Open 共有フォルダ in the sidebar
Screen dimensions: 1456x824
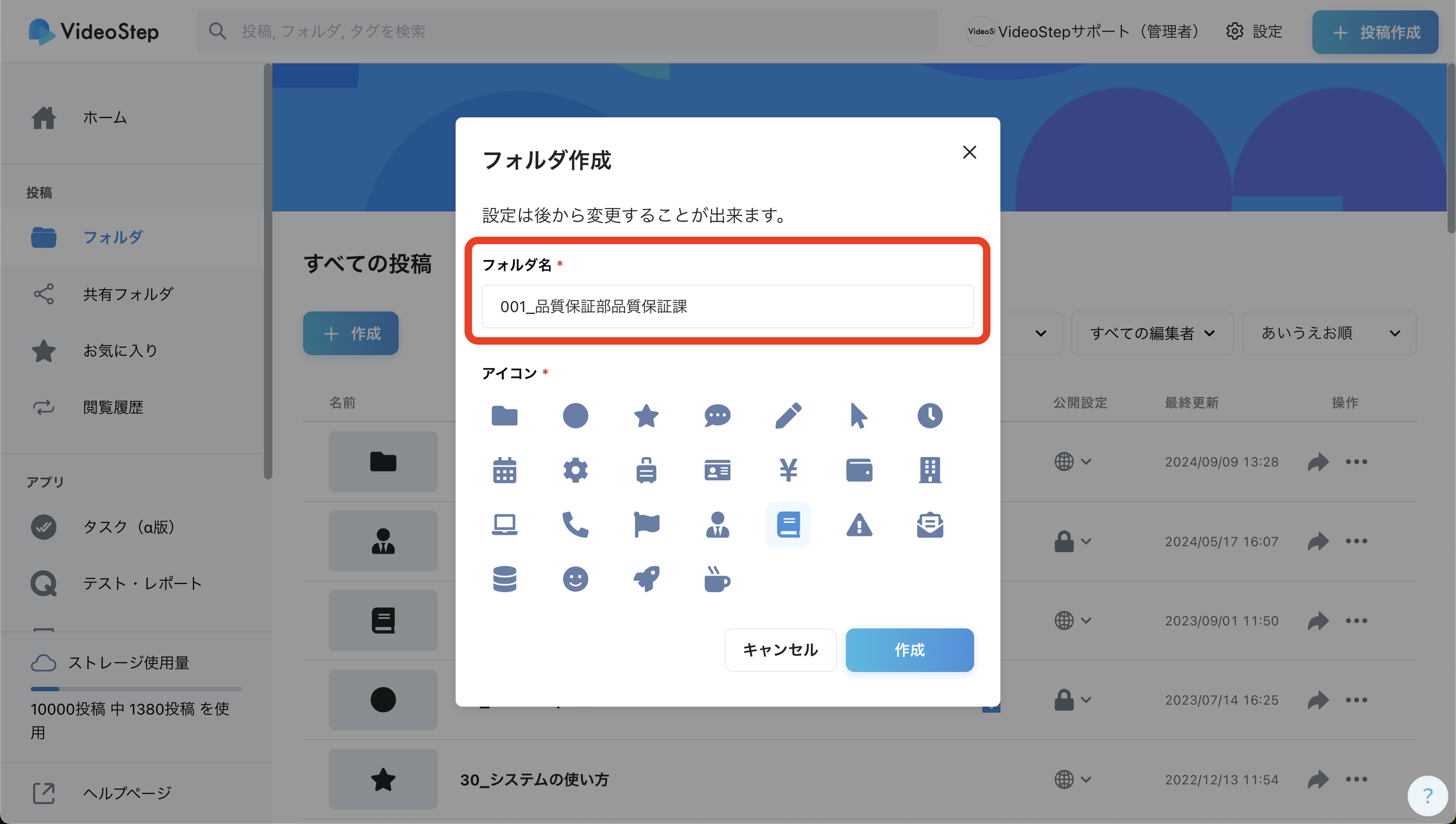128,294
